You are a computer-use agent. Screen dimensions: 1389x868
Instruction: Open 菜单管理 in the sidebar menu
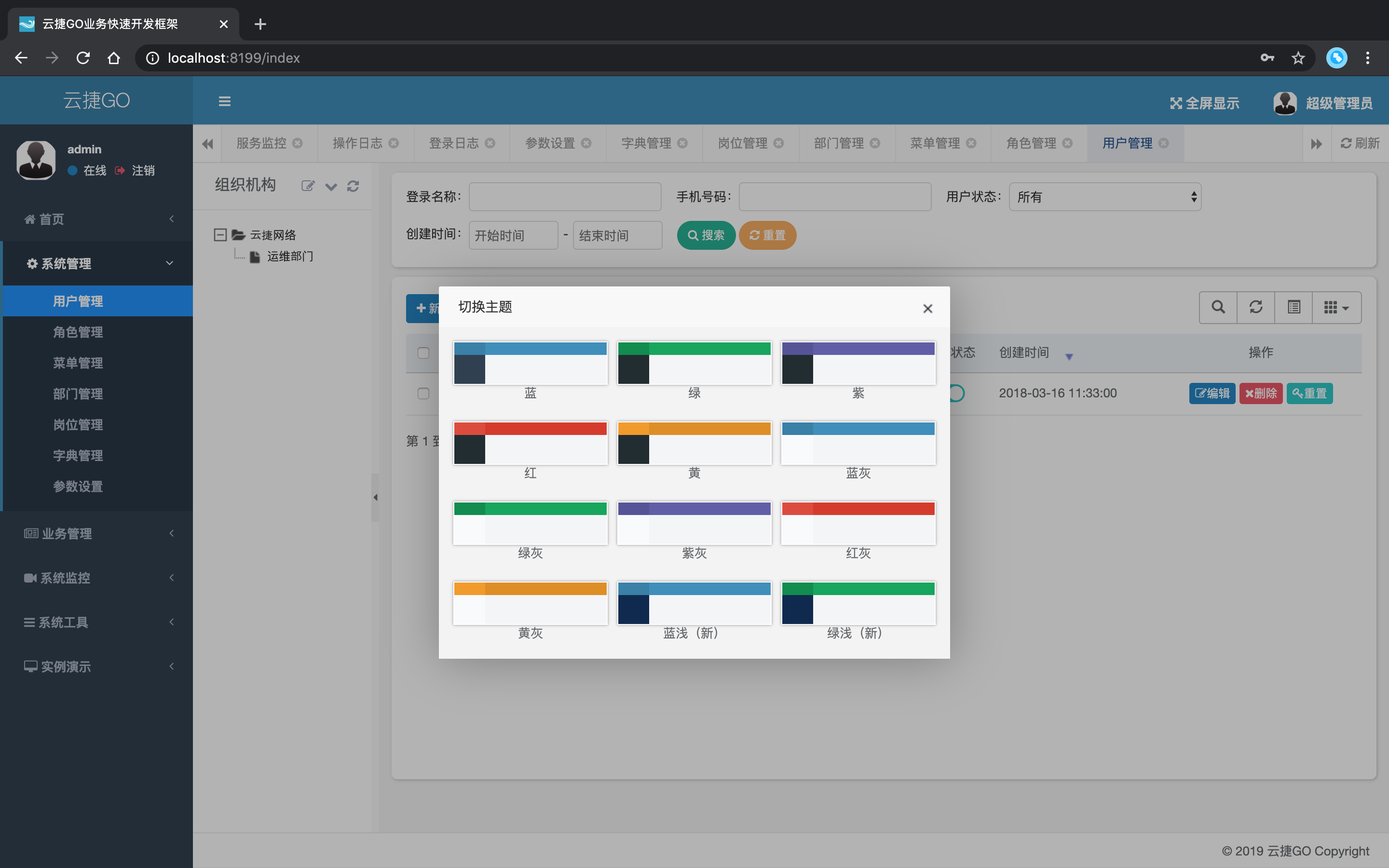point(78,363)
